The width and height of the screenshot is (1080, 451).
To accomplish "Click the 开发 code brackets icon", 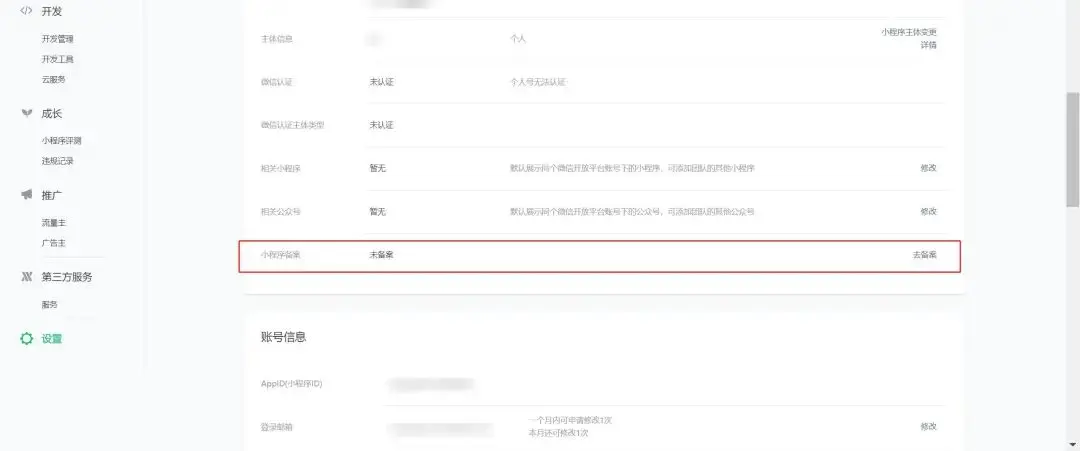I will click(x=26, y=10).
